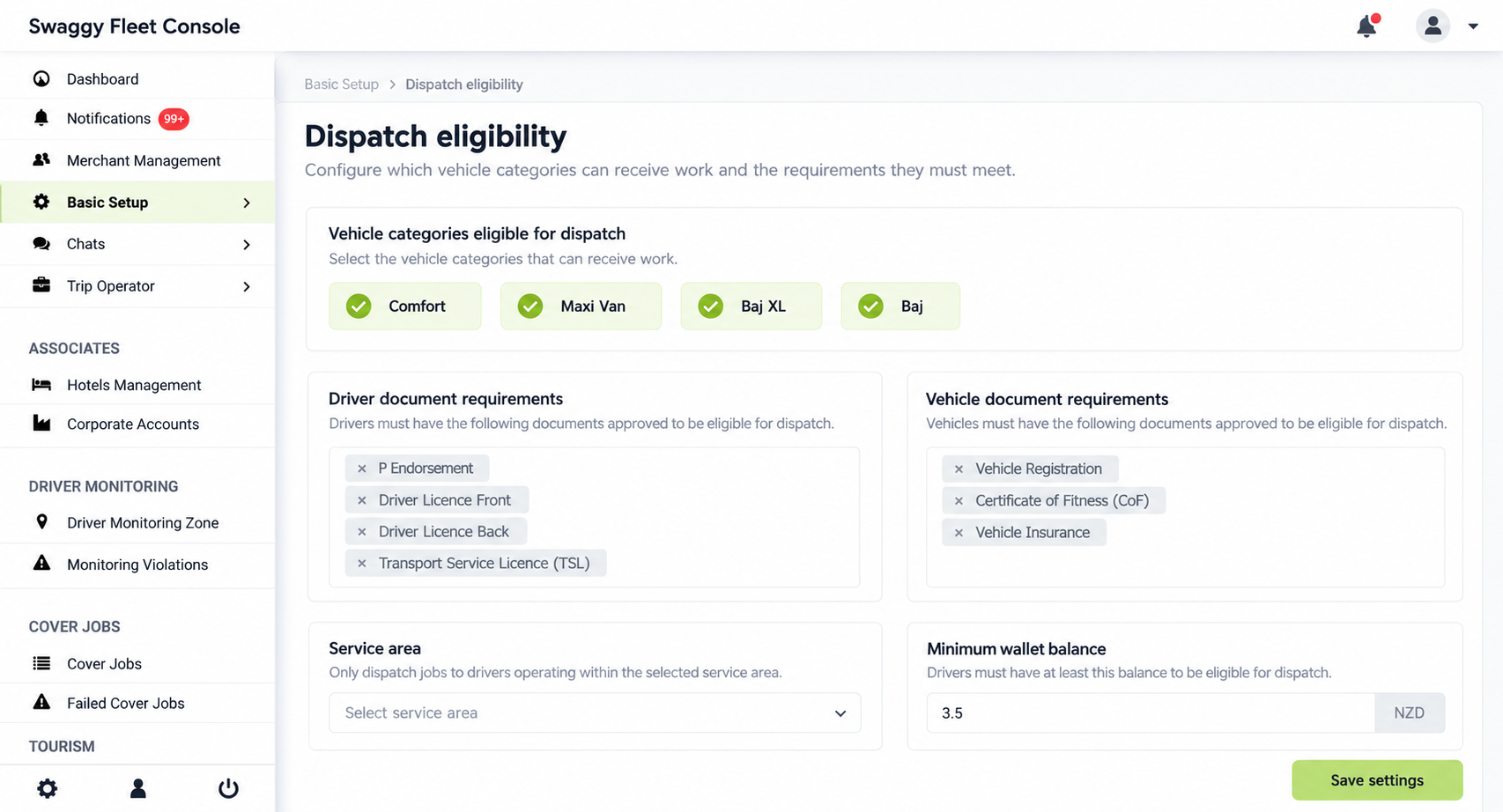
Task: Remove the Vehicle Insurance tag
Action: (x=959, y=533)
